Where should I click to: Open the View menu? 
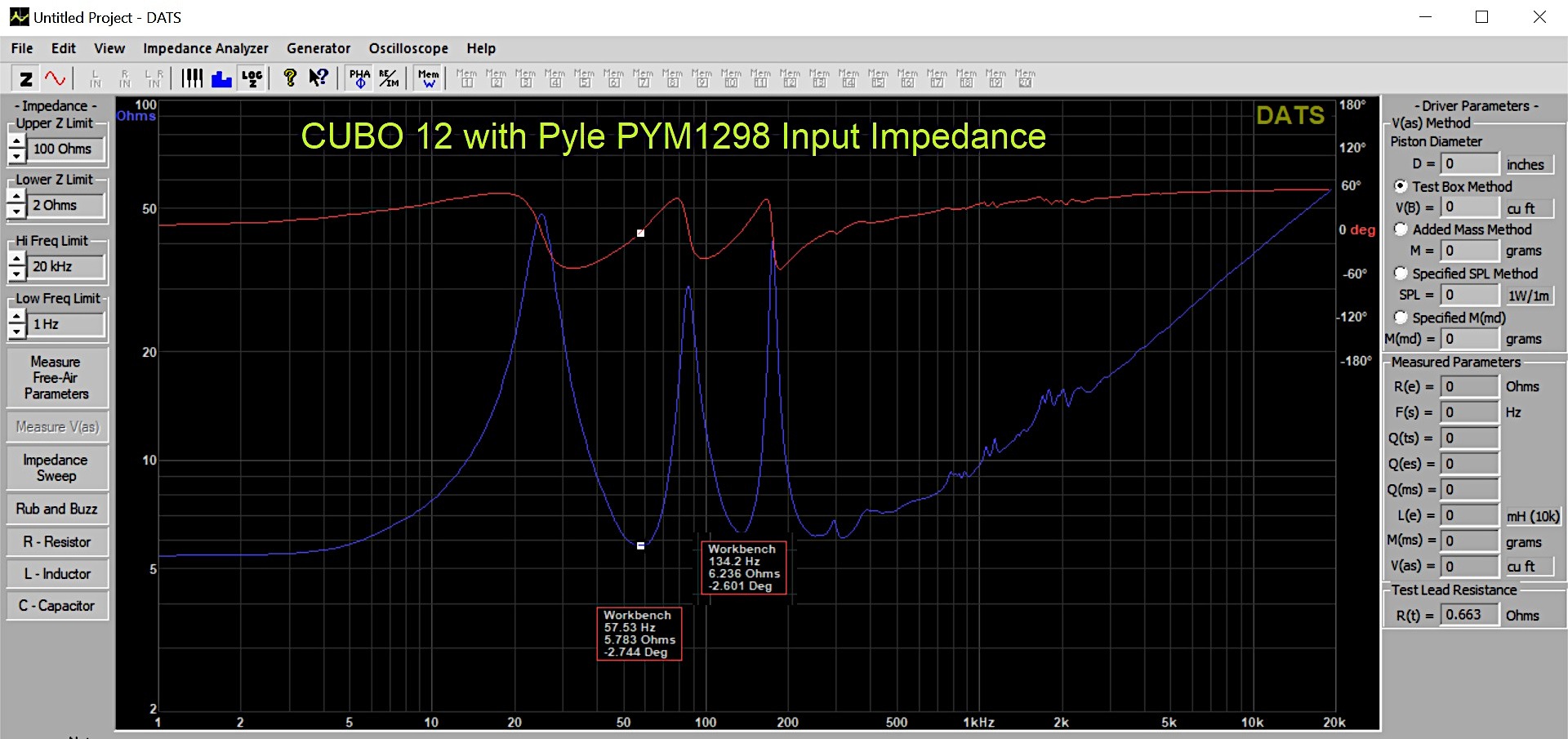click(x=109, y=48)
